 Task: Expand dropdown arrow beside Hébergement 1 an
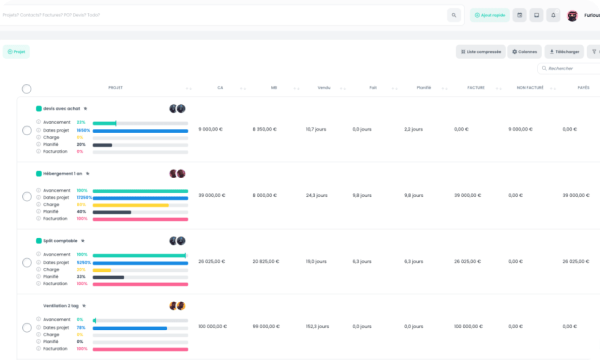88,174
